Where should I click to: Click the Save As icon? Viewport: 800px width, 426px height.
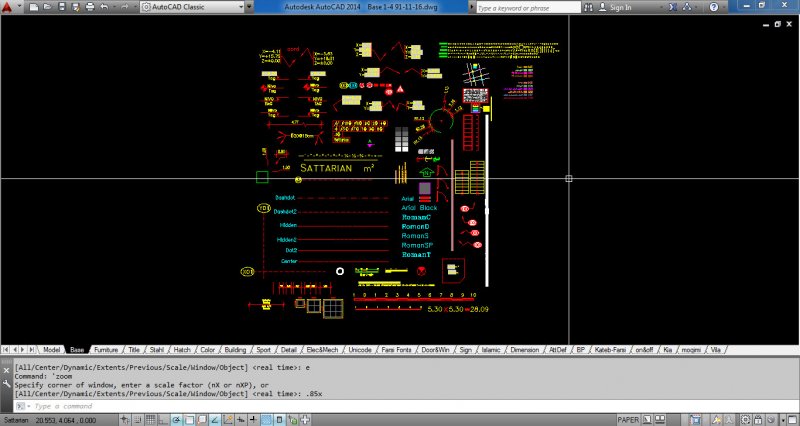click(76, 7)
